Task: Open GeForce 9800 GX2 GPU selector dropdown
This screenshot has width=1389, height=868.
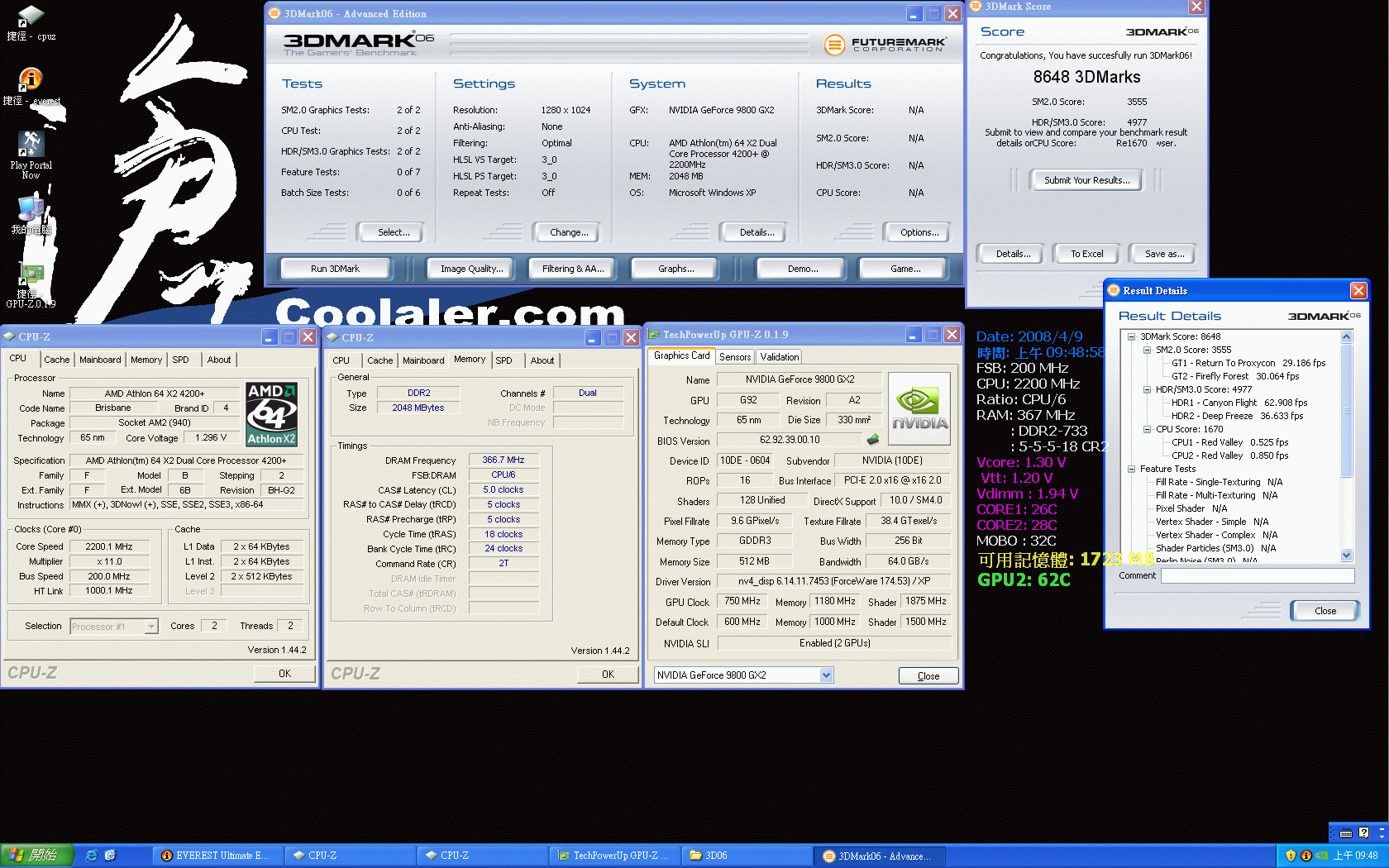Action: pyautogui.click(x=826, y=675)
